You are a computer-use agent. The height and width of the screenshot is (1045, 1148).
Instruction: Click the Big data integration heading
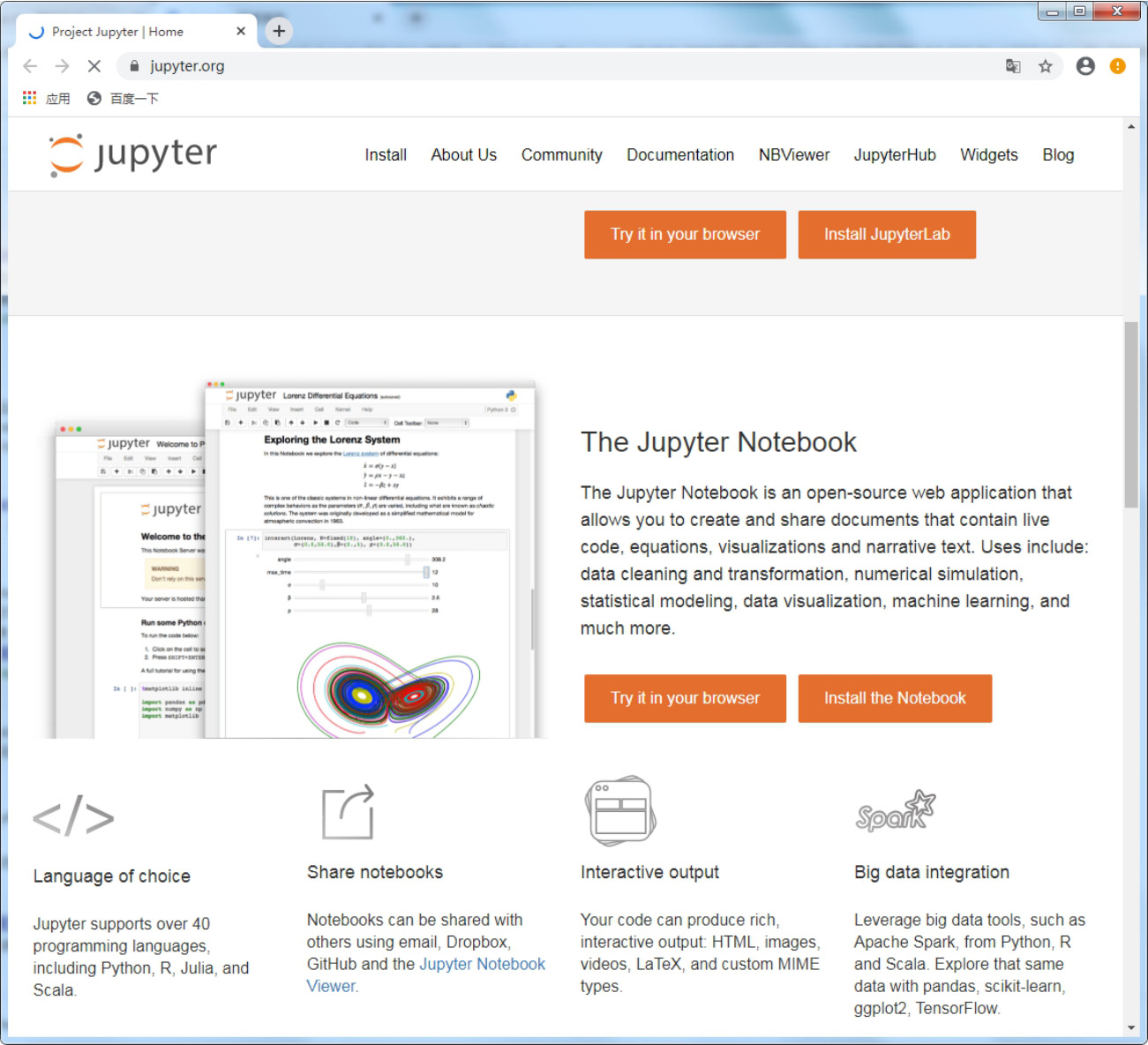(x=932, y=872)
